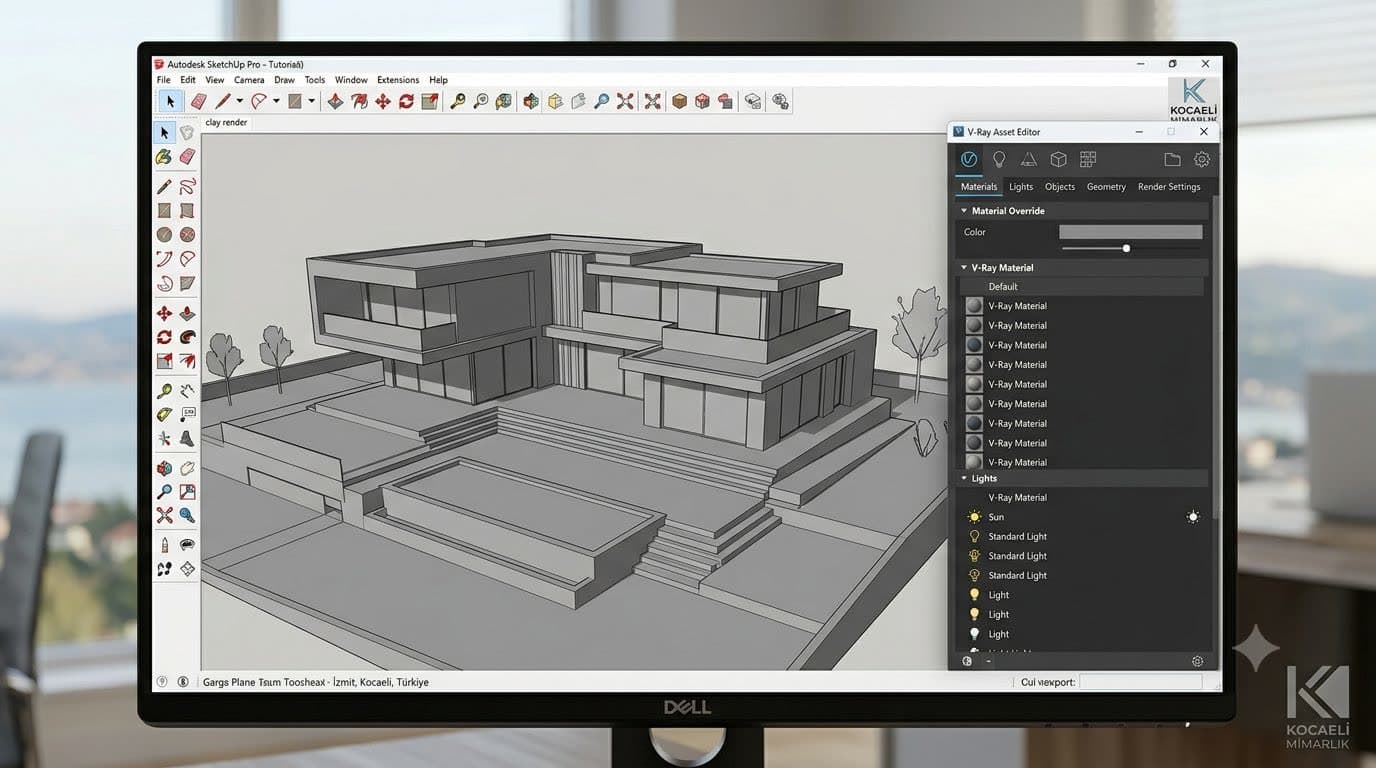Viewport: 1376px width, 768px height.
Task: Collapse the V-Ray Material section
Action: [964, 268]
